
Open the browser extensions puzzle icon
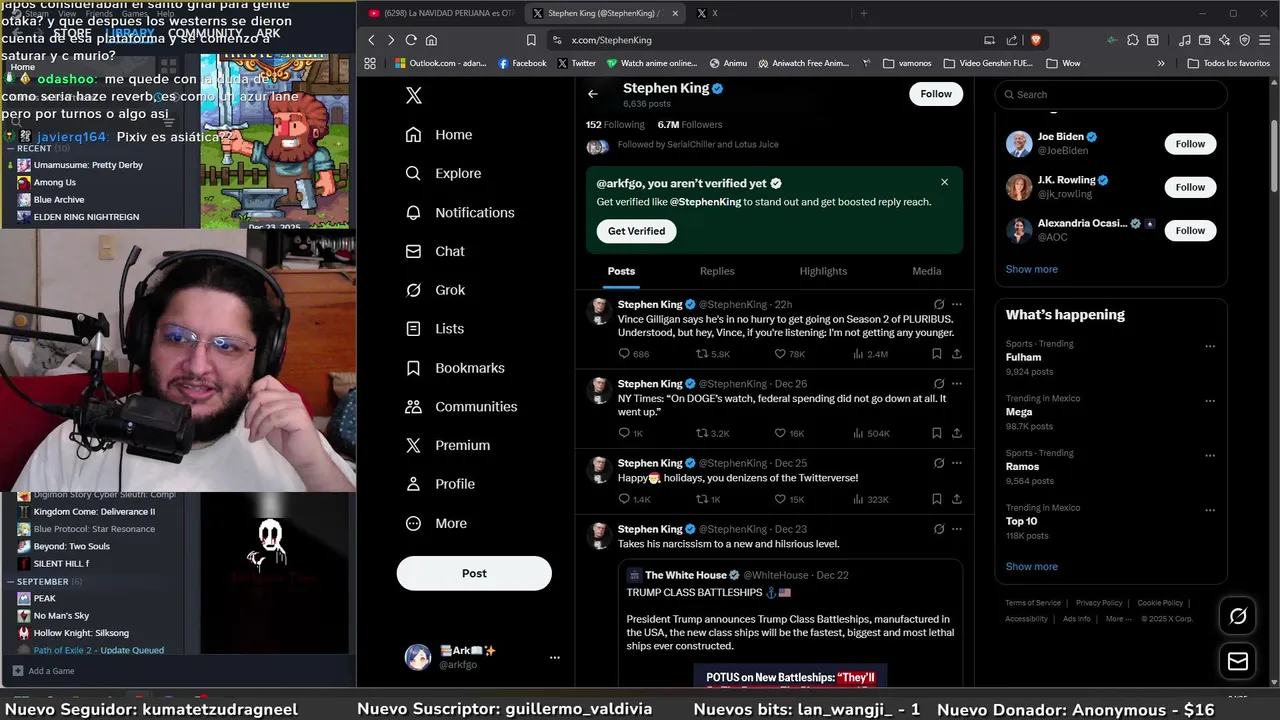tap(1133, 40)
